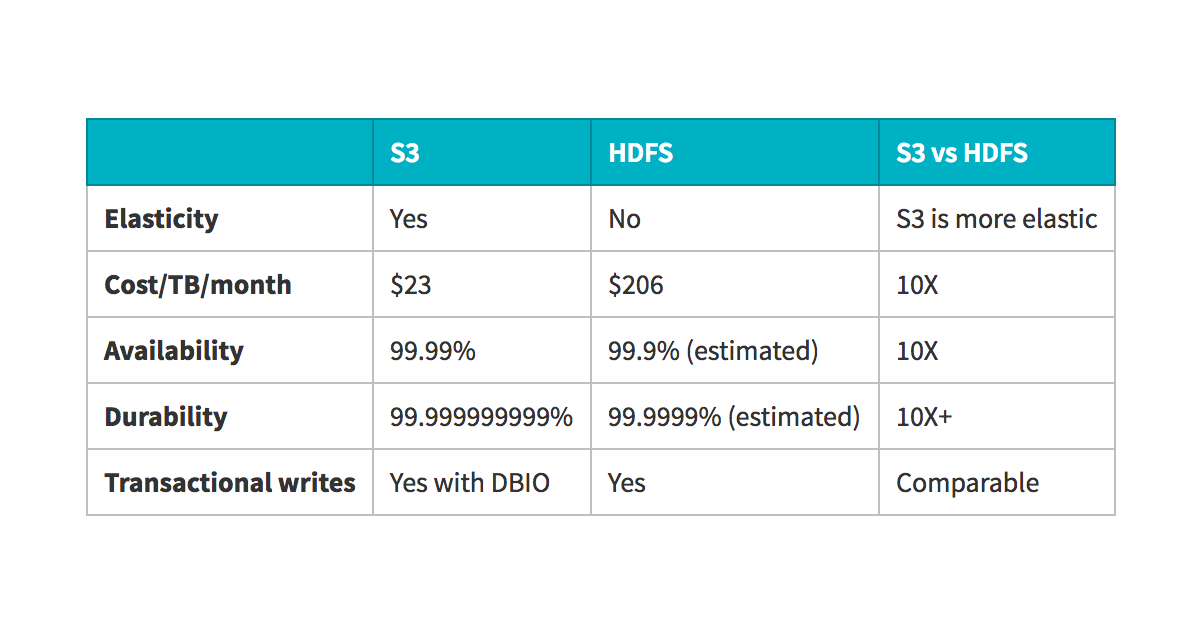Click the Durability row label
The image size is (1200, 630).
166,417
